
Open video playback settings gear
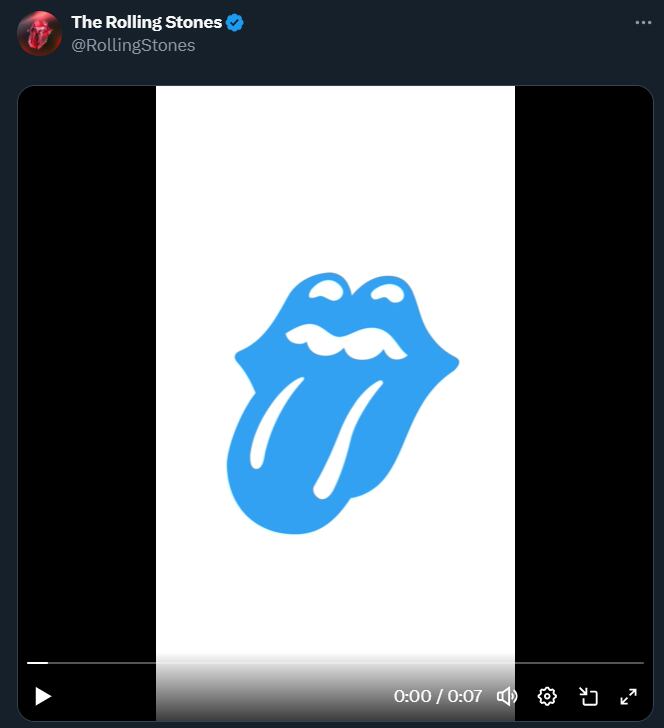coord(547,696)
